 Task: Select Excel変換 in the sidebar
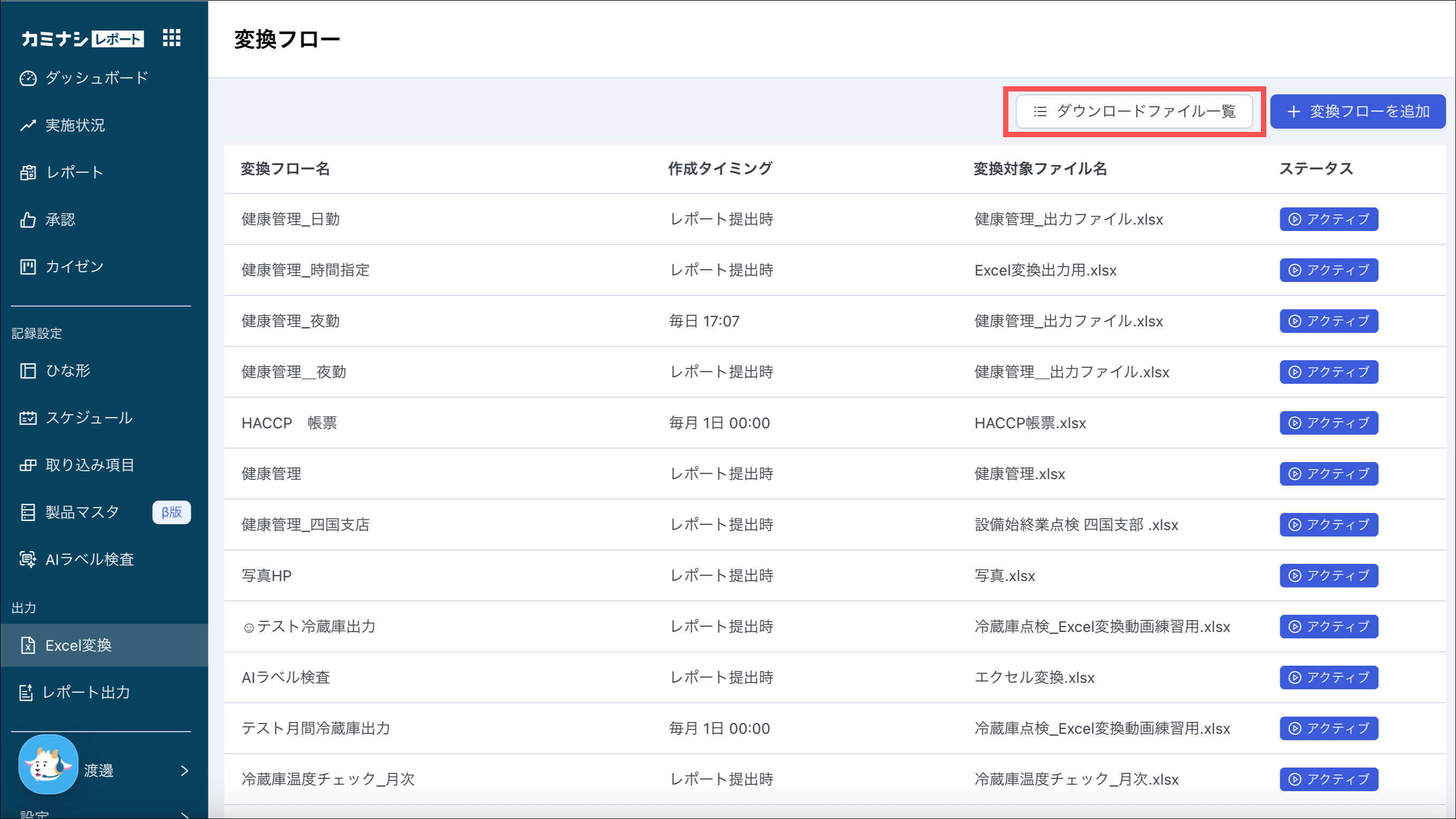click(x=79, y=645)
